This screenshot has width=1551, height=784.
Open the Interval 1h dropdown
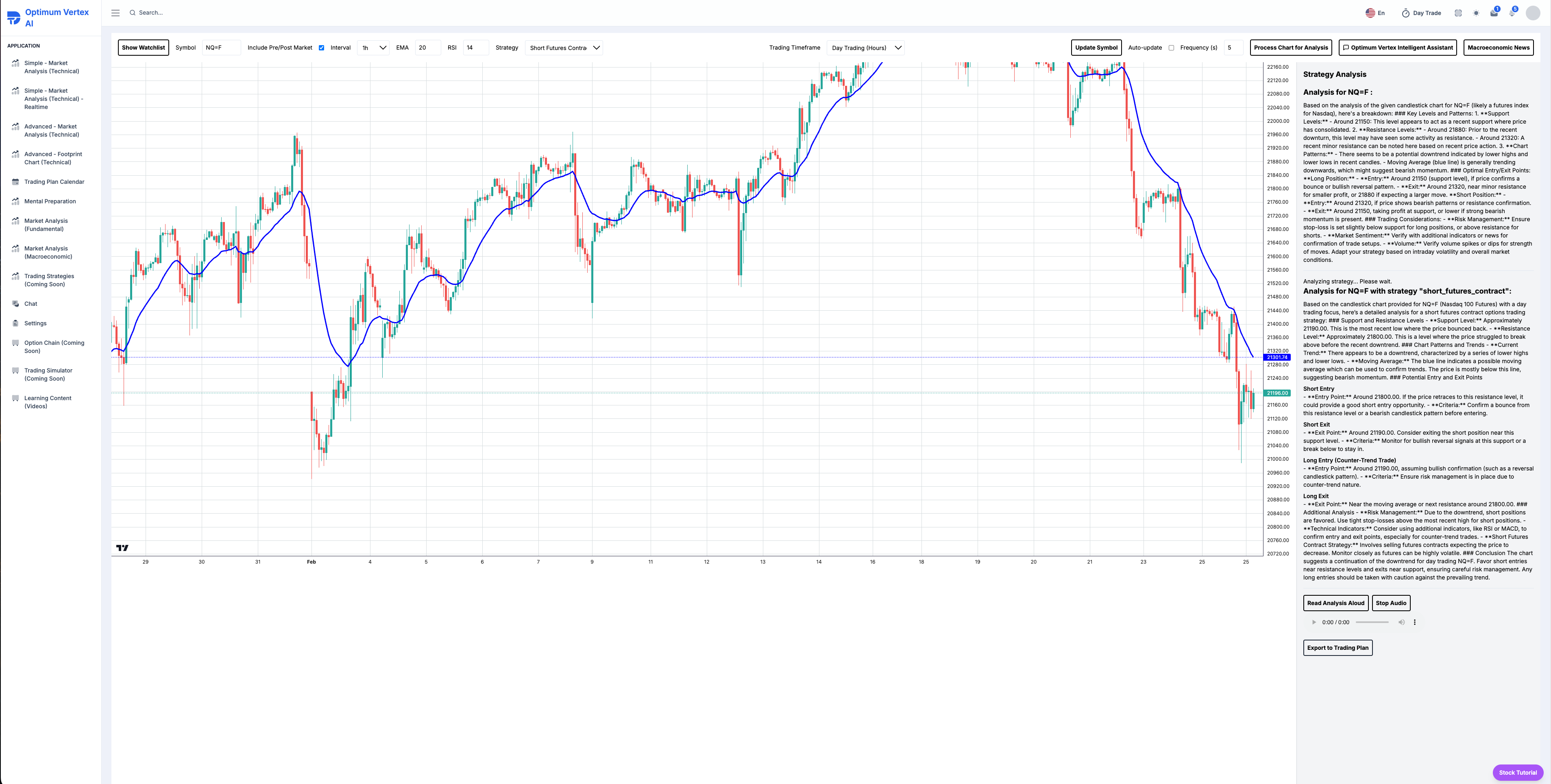click(373, 48)
